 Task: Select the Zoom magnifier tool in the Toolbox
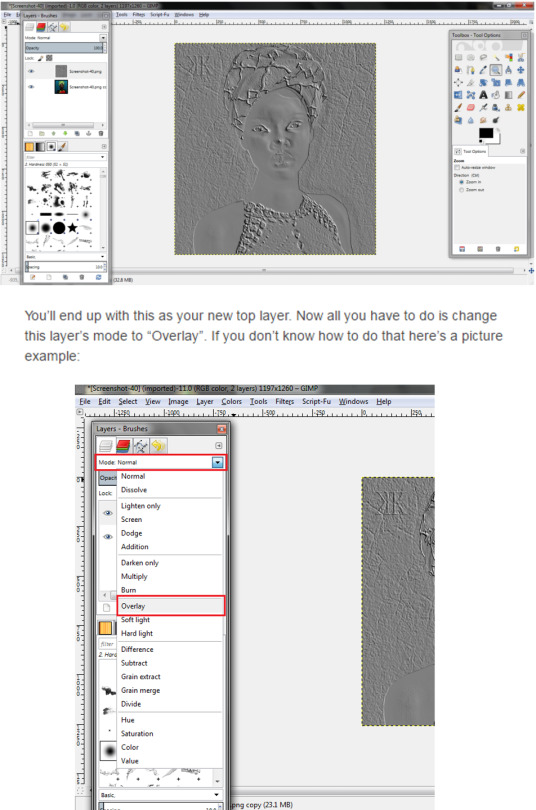click(x=496, y=70)
